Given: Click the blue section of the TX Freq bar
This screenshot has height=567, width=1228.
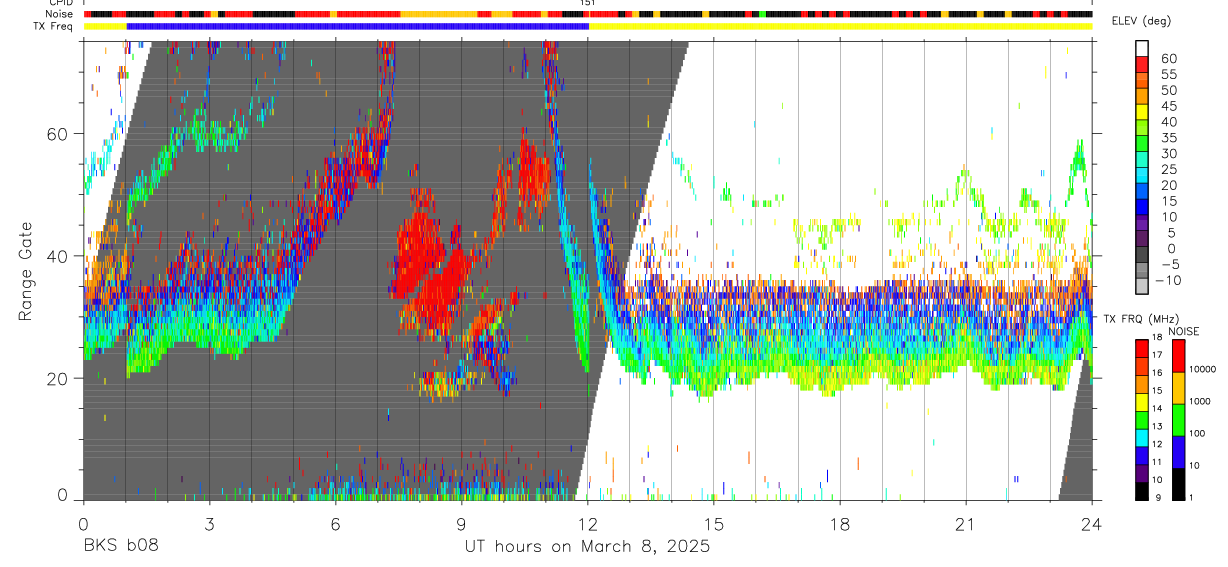Looking at the screenshot, I should click(x=358, y=26).
